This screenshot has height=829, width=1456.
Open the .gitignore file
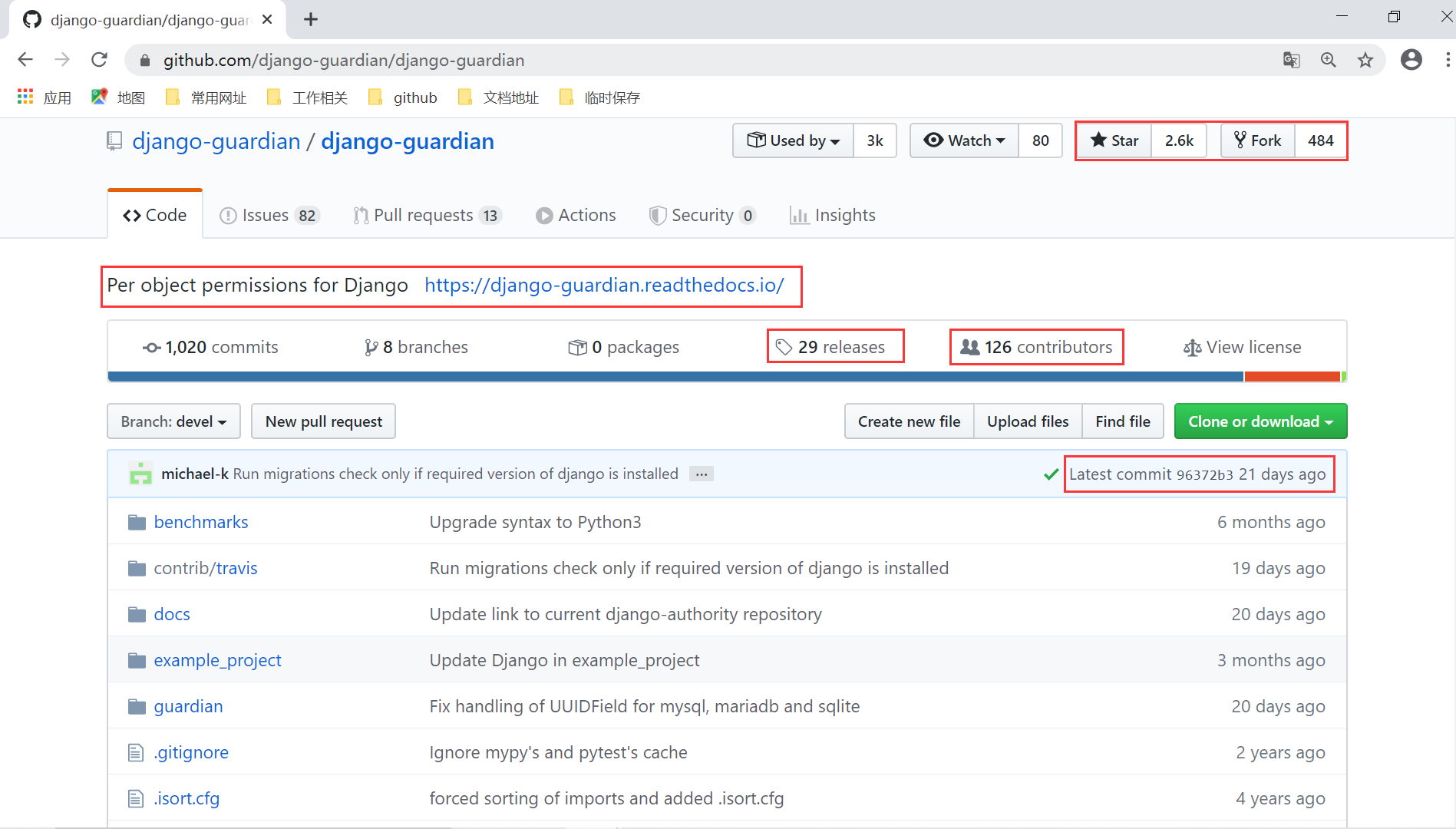point(191,752)
